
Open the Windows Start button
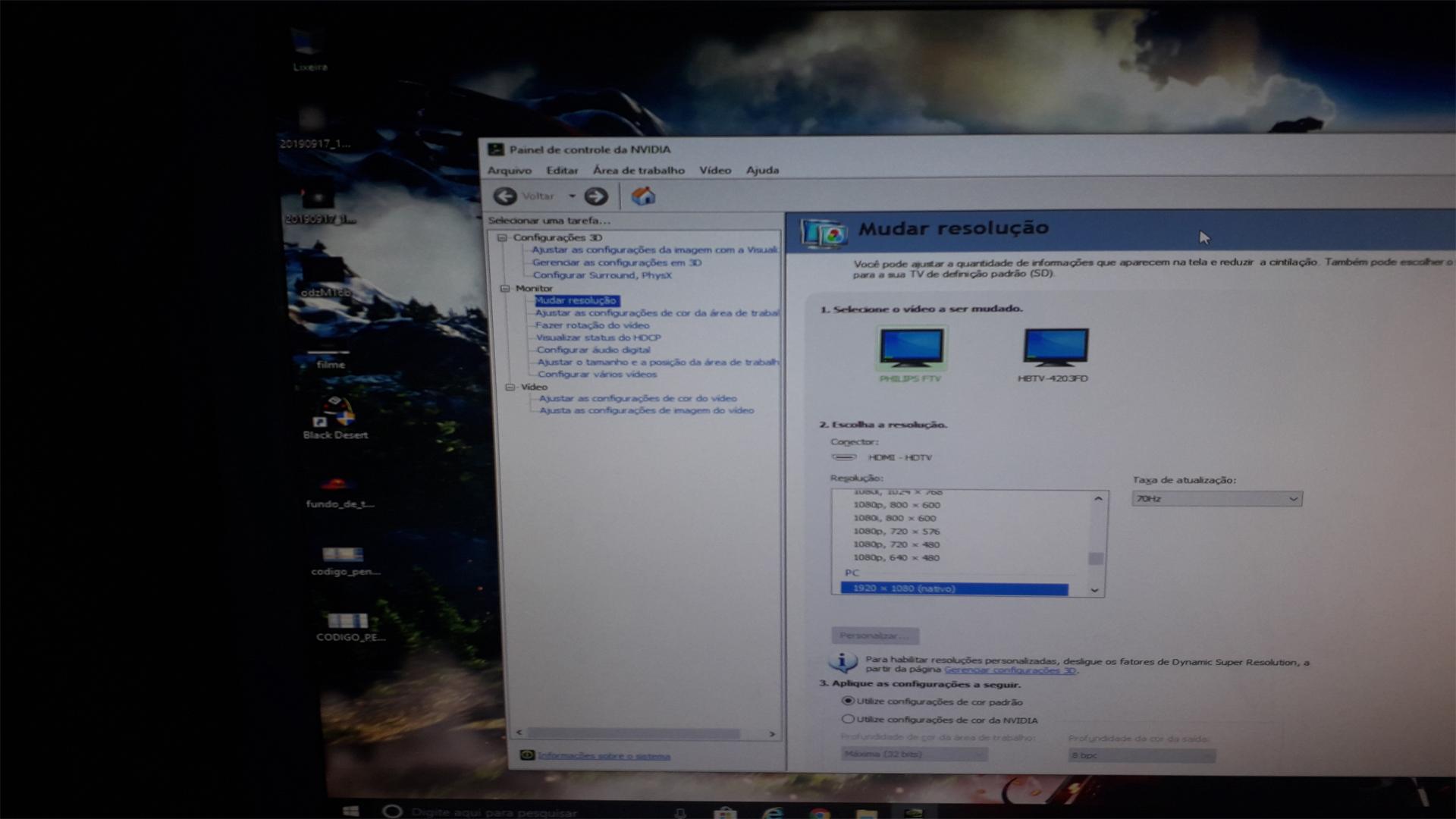pyautogui.click(x=350, y=811)
